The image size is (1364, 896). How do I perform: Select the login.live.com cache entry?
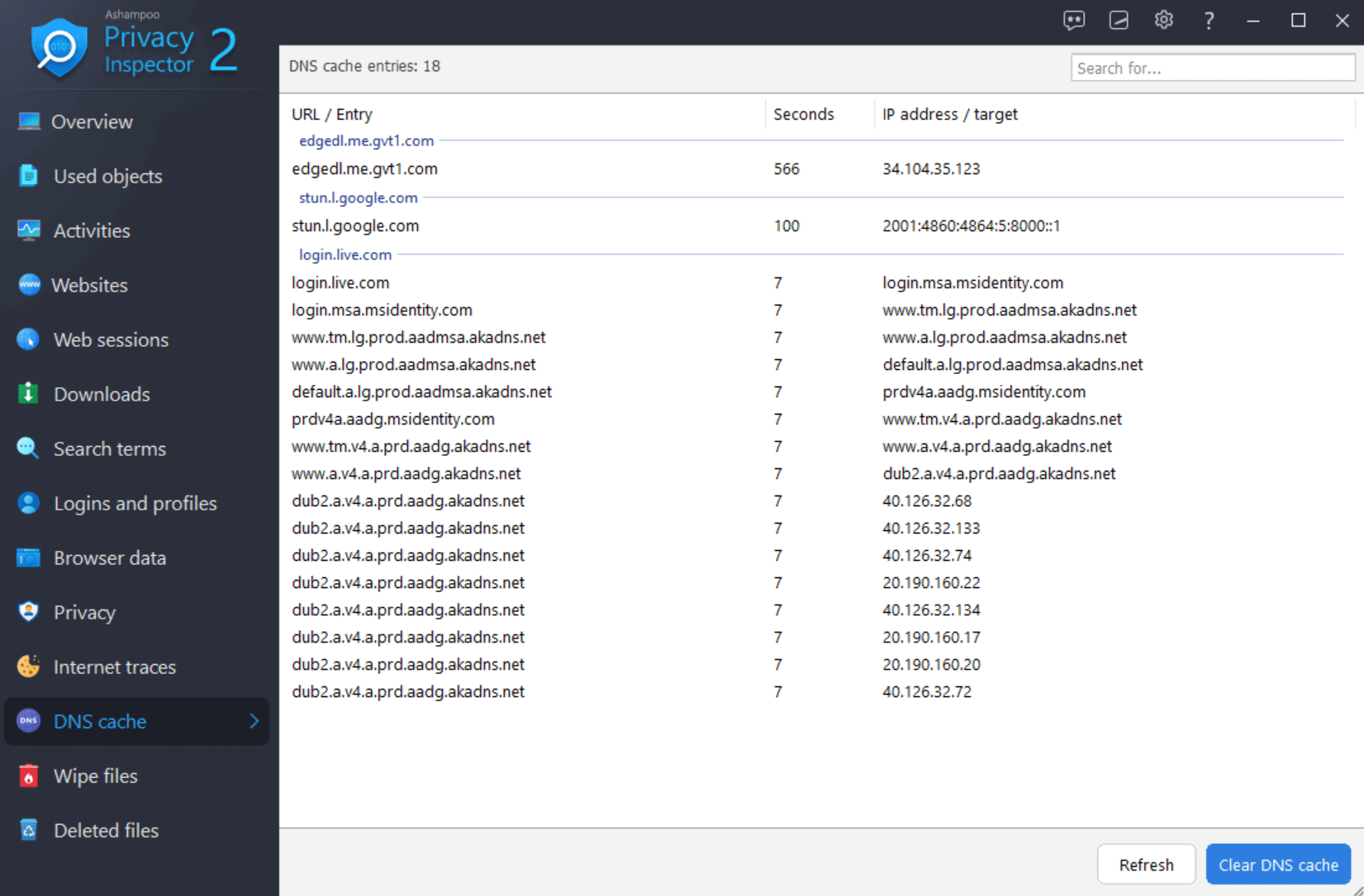[x=340, y=282]
